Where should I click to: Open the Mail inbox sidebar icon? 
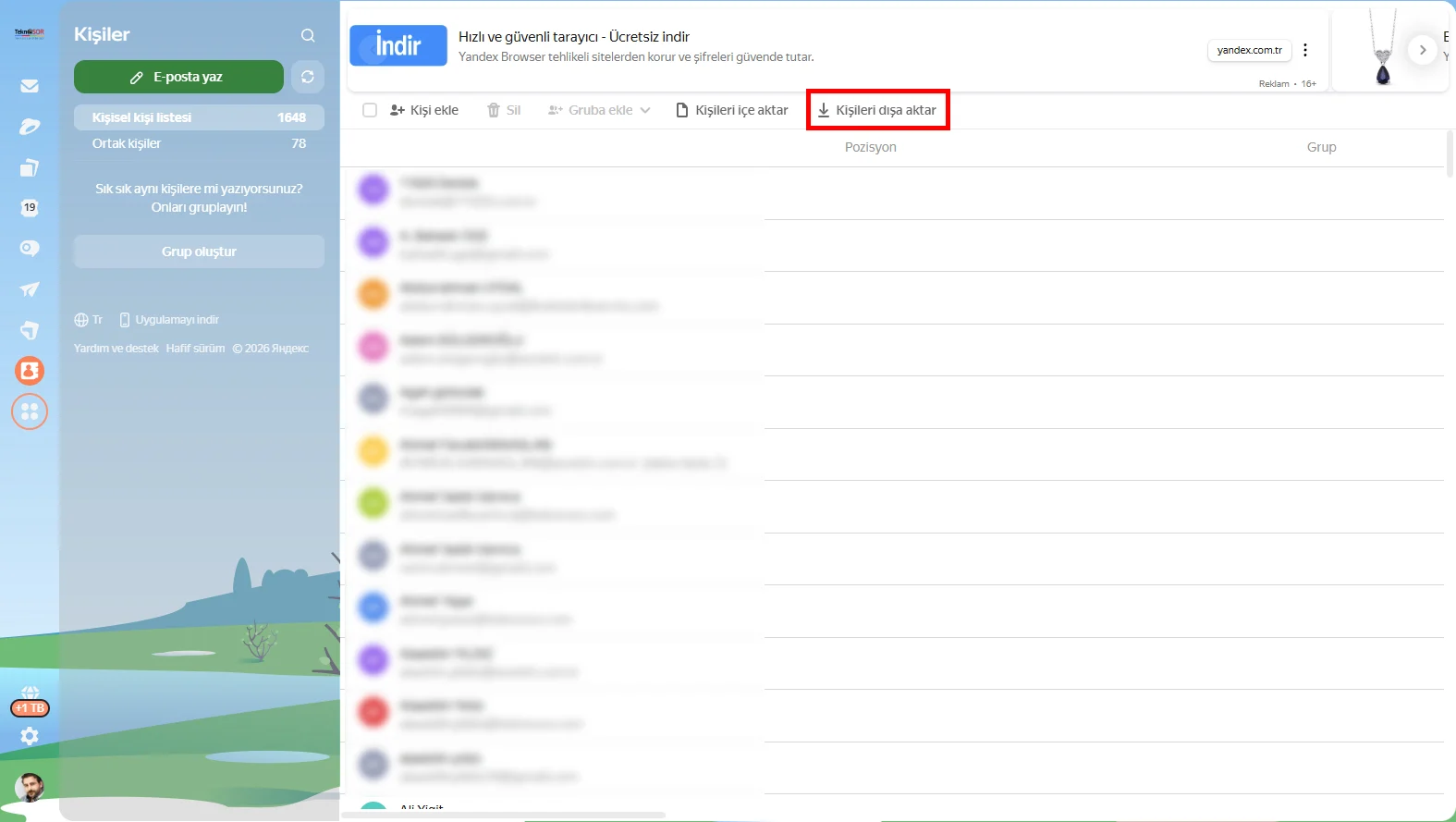tap(30, 86)
